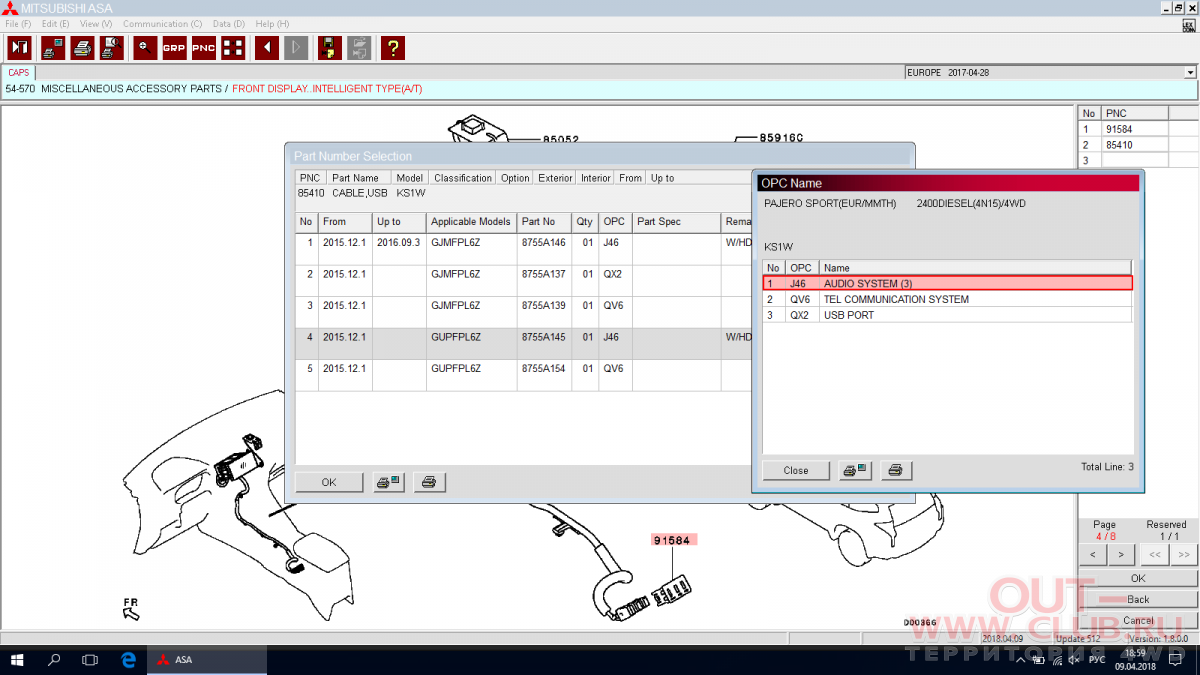Click Close in the OPC Name dialog
The width and height of the screenshot is (1200, 675).
point(796,470)
